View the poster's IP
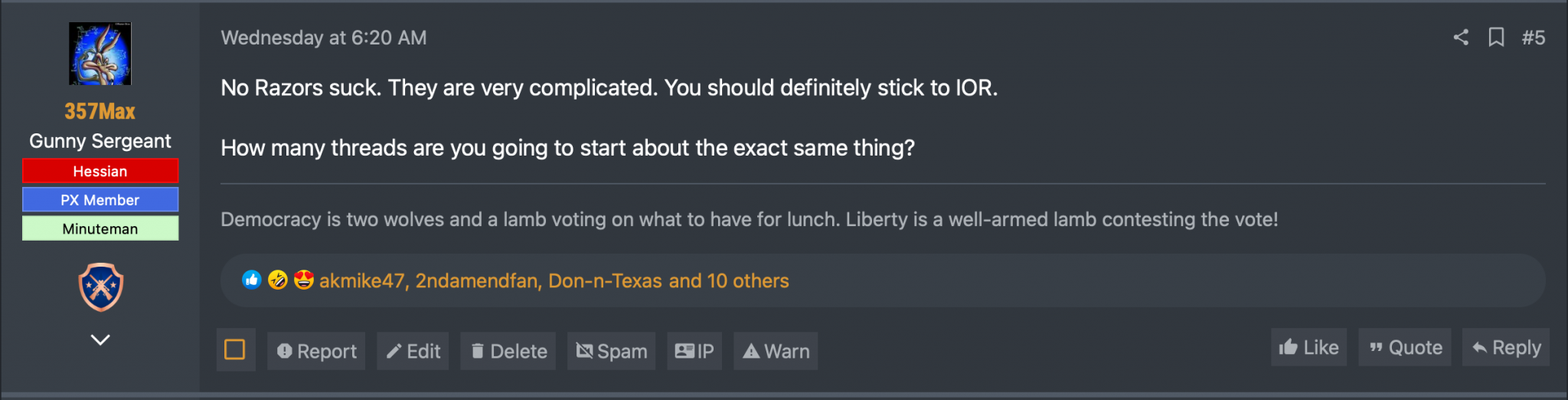Viewport: 1568px width, 400px height. 694,351
